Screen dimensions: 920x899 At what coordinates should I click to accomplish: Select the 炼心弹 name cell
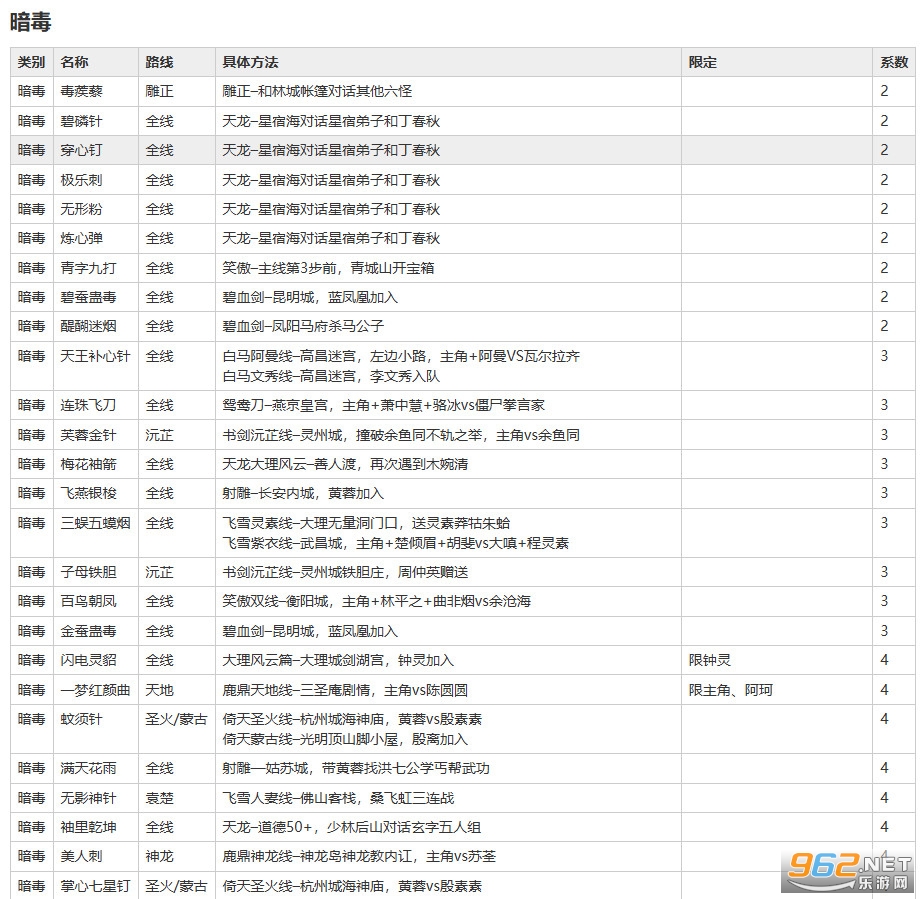point(96,238)
